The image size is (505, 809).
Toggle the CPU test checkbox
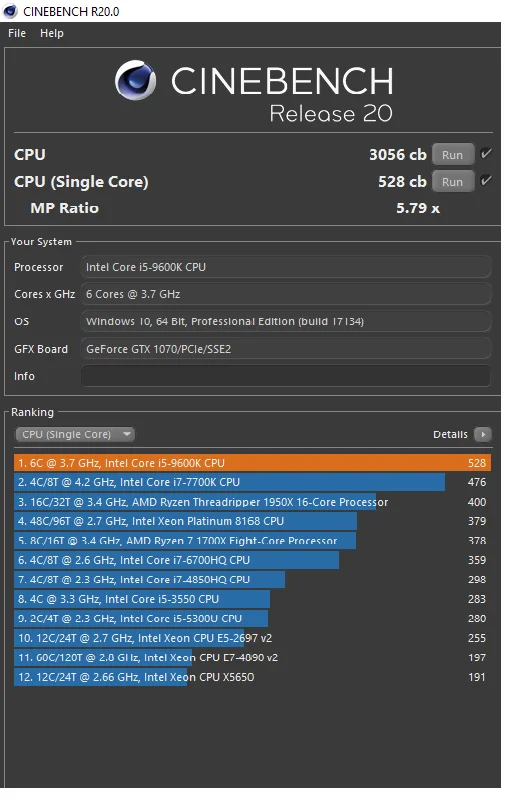click(x=486, y=153)
